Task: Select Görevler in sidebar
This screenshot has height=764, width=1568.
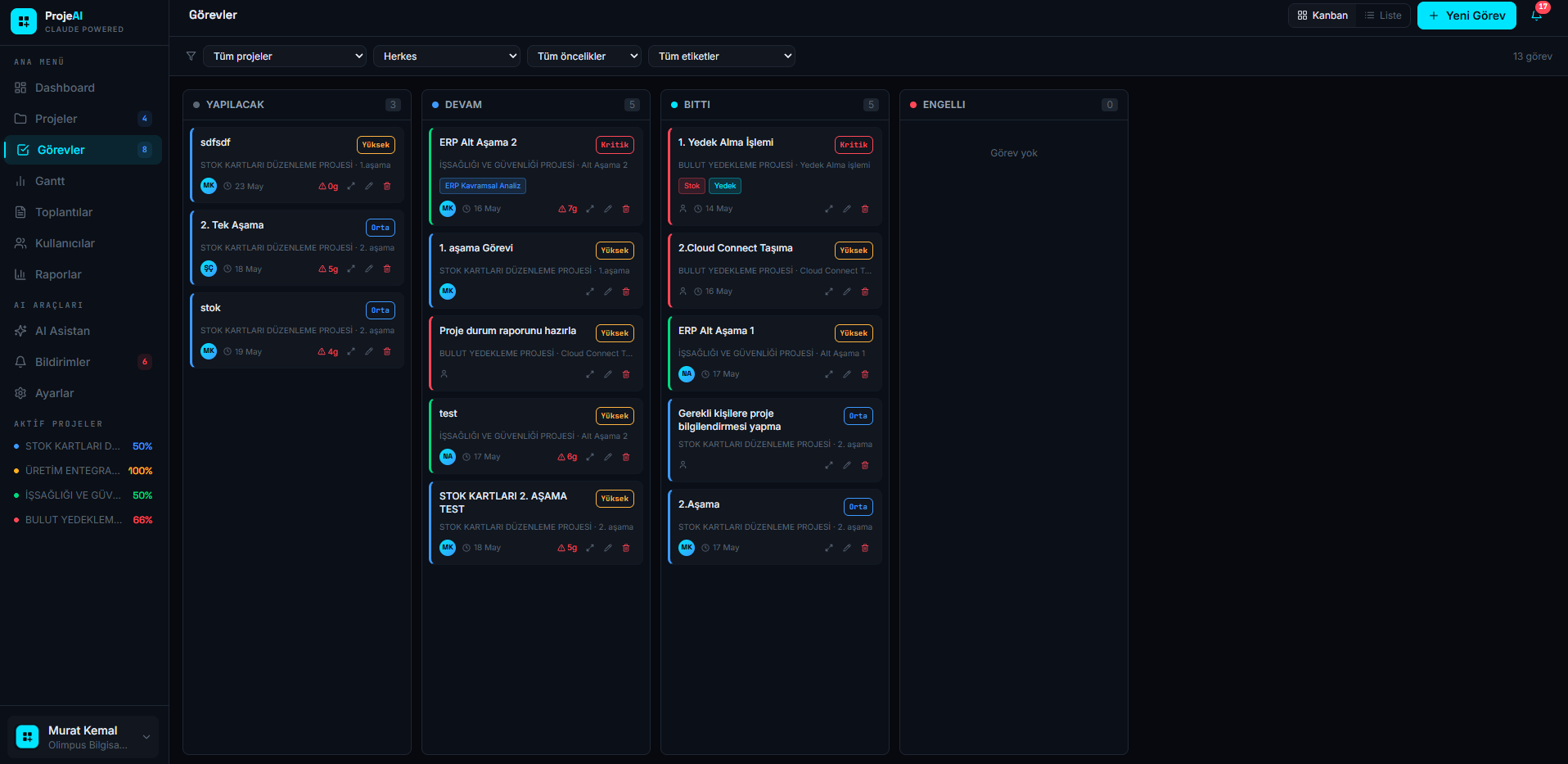Action: 83,150
